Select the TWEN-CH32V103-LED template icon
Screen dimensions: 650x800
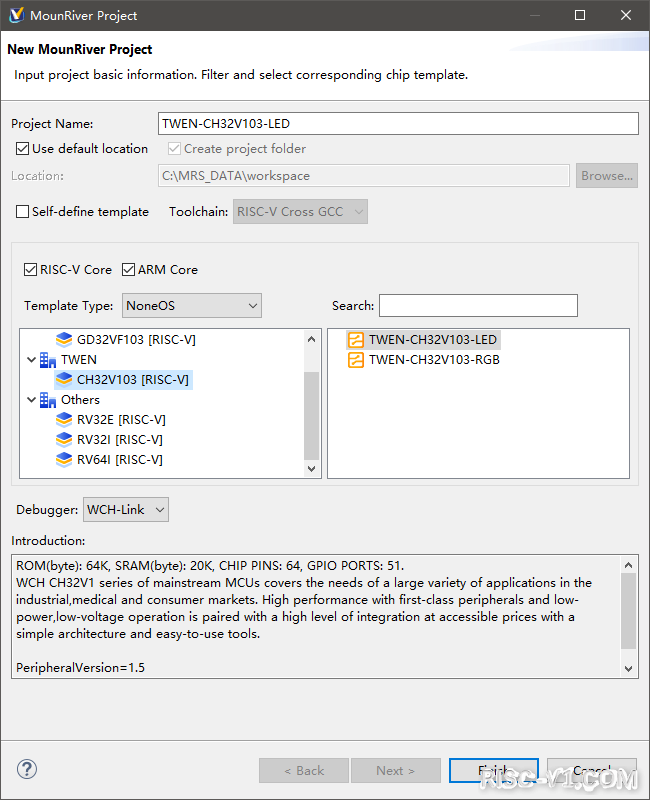click(356, 340)
